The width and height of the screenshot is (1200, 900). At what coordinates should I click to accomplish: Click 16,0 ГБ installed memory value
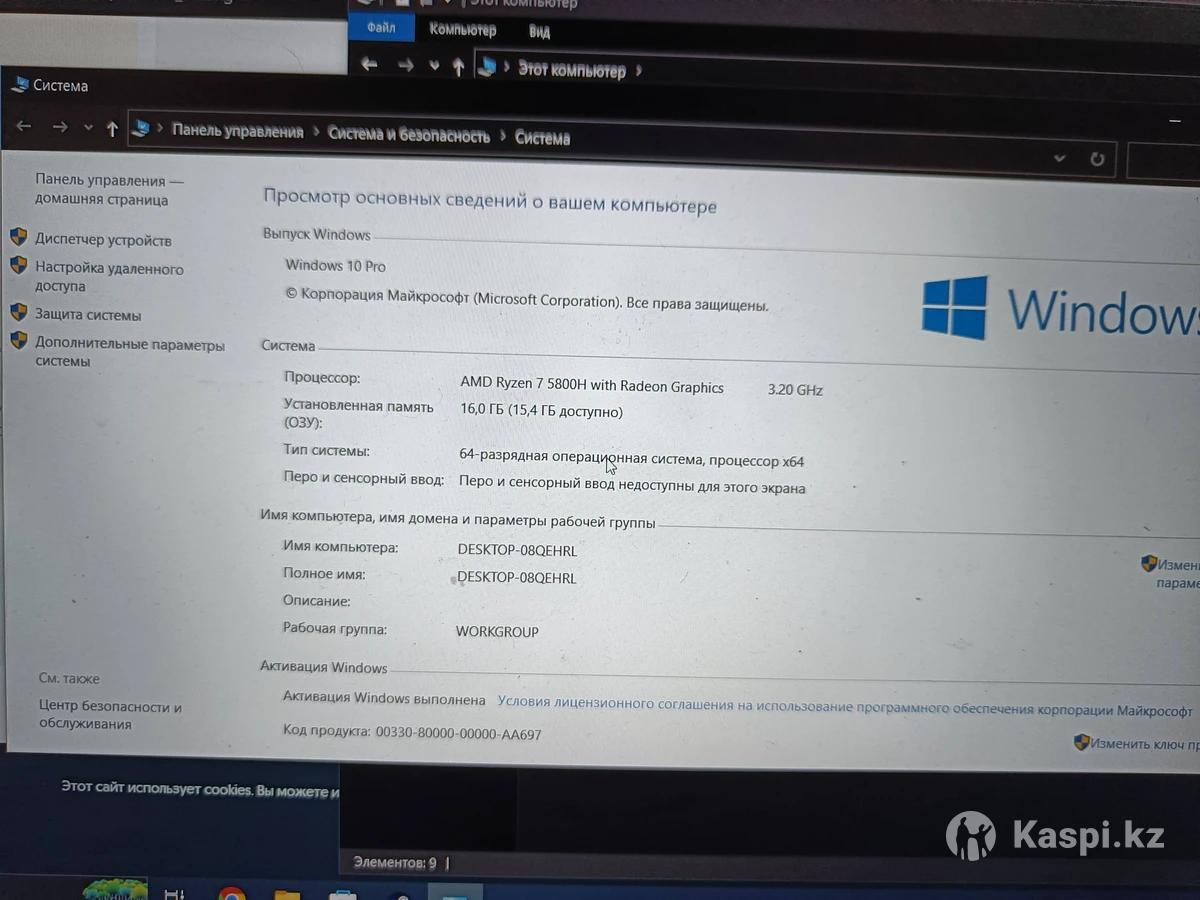click(541, 411)
